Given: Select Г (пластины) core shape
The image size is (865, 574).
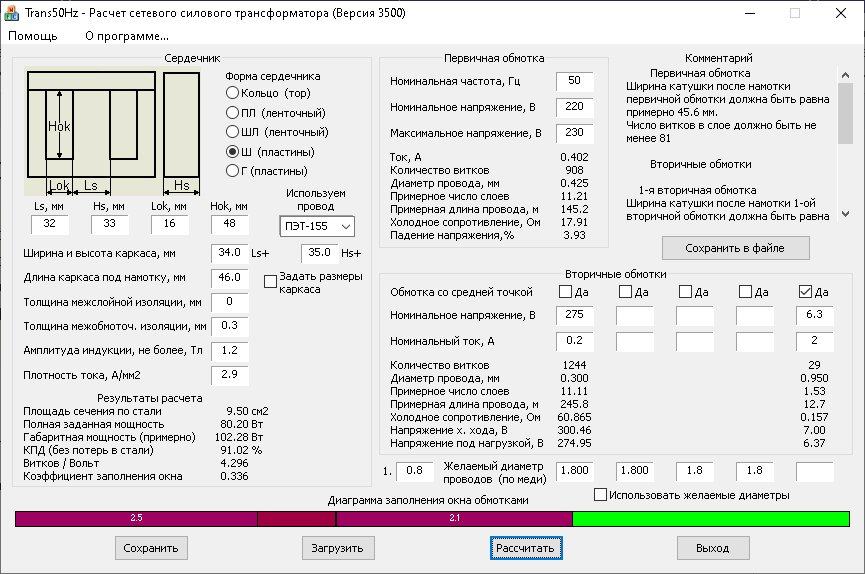Looking at the screenshot, I should (233, 171).
